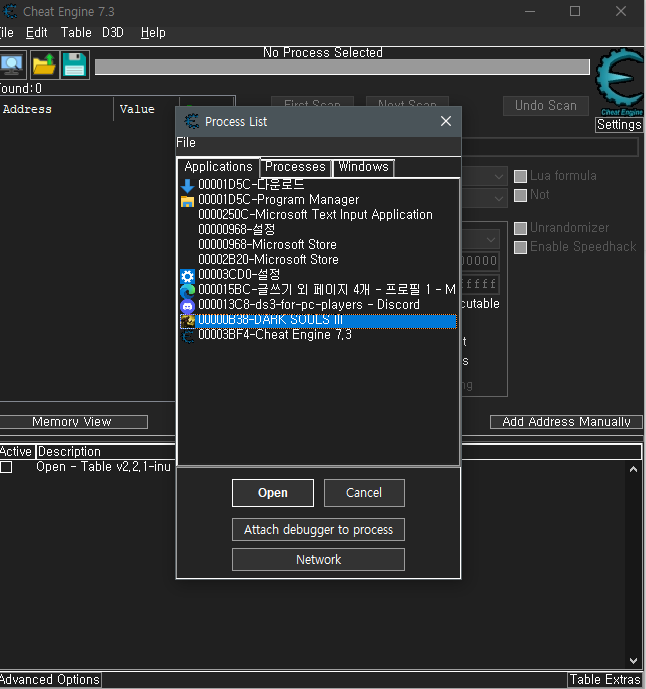646x689 pixels.
Task: Toggle the Lua formula checkbox
Action: point(520,176)
